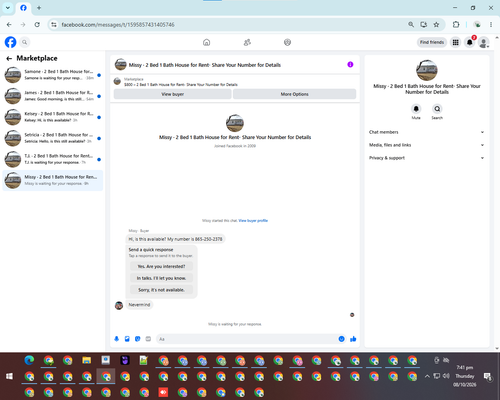Go to the Home feed icon
Screen dimensions: 500x400
[x=207, y=42]
